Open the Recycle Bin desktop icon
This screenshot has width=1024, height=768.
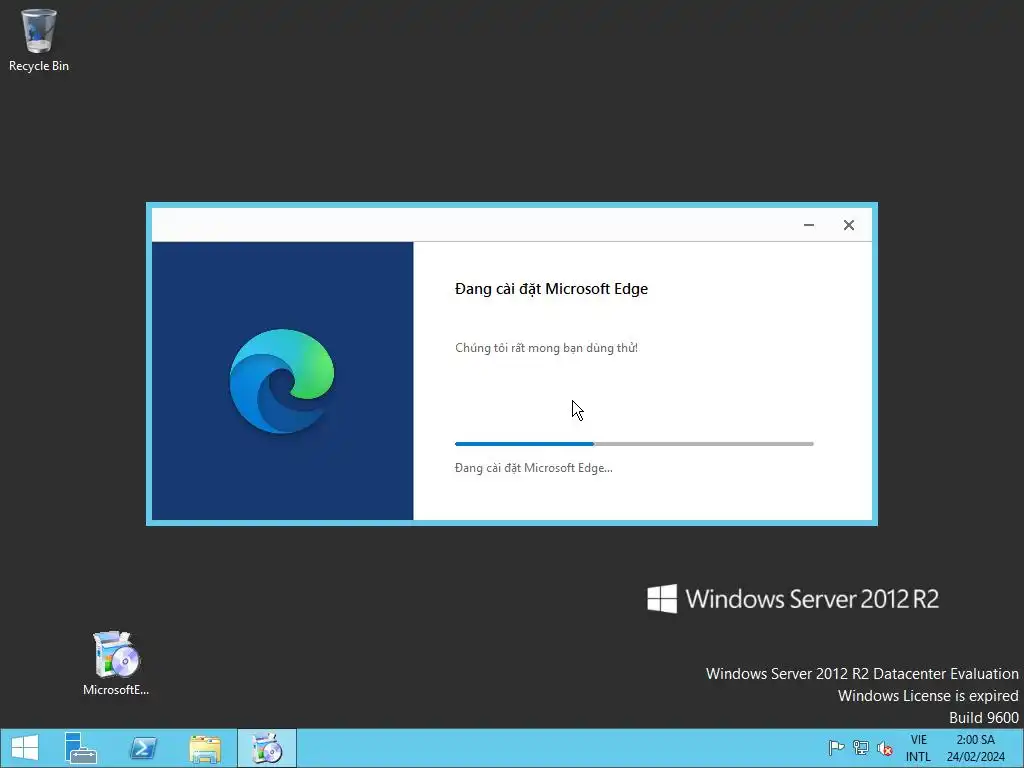(39, 39)
